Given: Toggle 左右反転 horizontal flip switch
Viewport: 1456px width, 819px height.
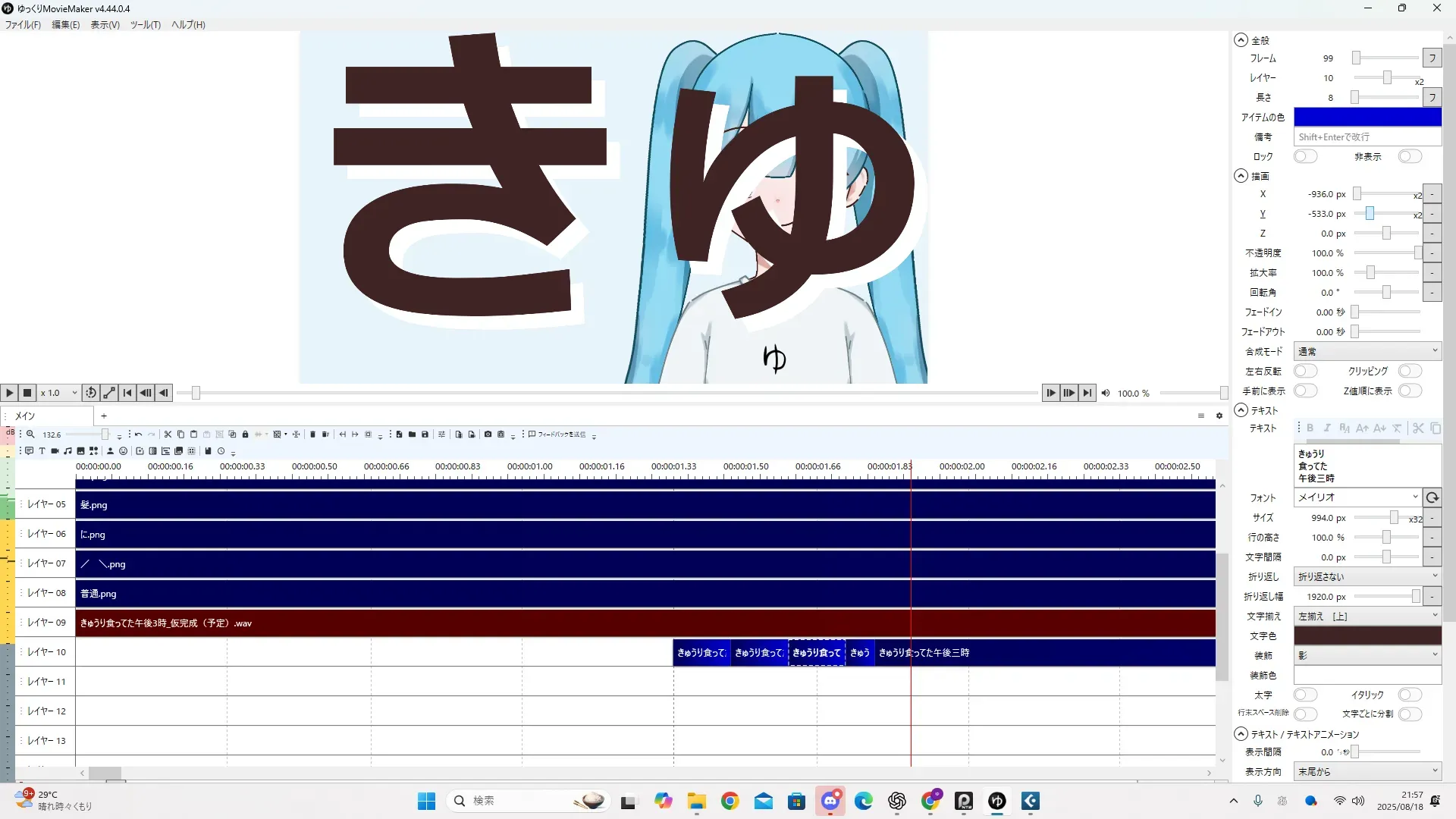Looking at the screenshot, I should tap(1305, 371).
